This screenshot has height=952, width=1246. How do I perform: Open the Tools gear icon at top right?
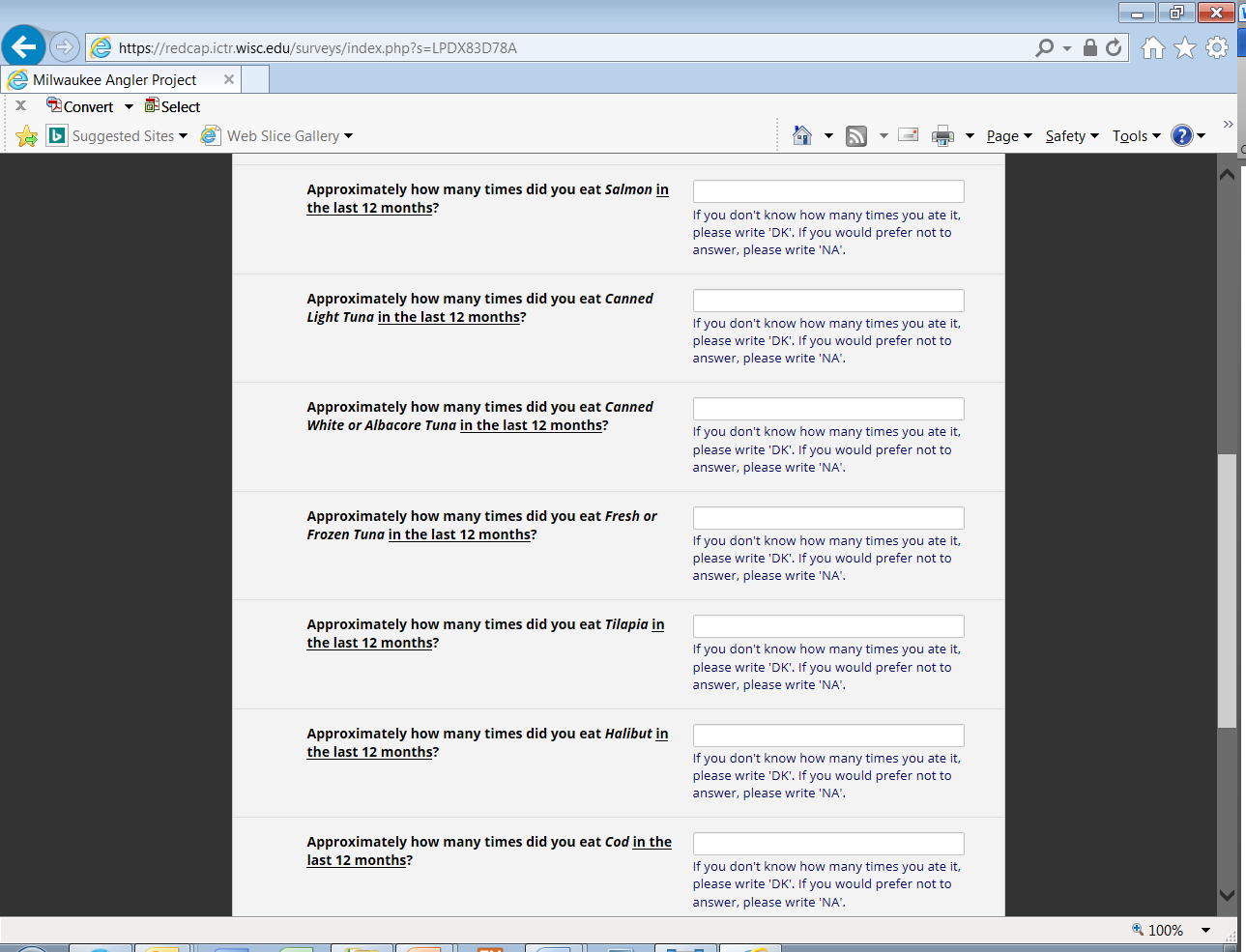pos(1217,47)
